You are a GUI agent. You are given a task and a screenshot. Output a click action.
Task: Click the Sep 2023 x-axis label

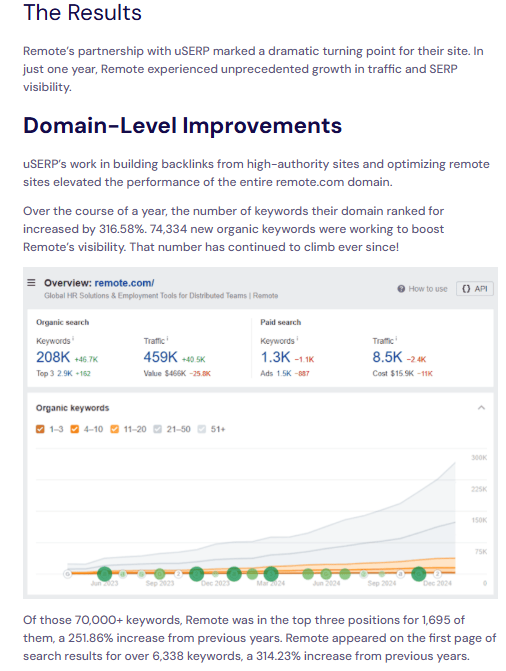(160, 583)
